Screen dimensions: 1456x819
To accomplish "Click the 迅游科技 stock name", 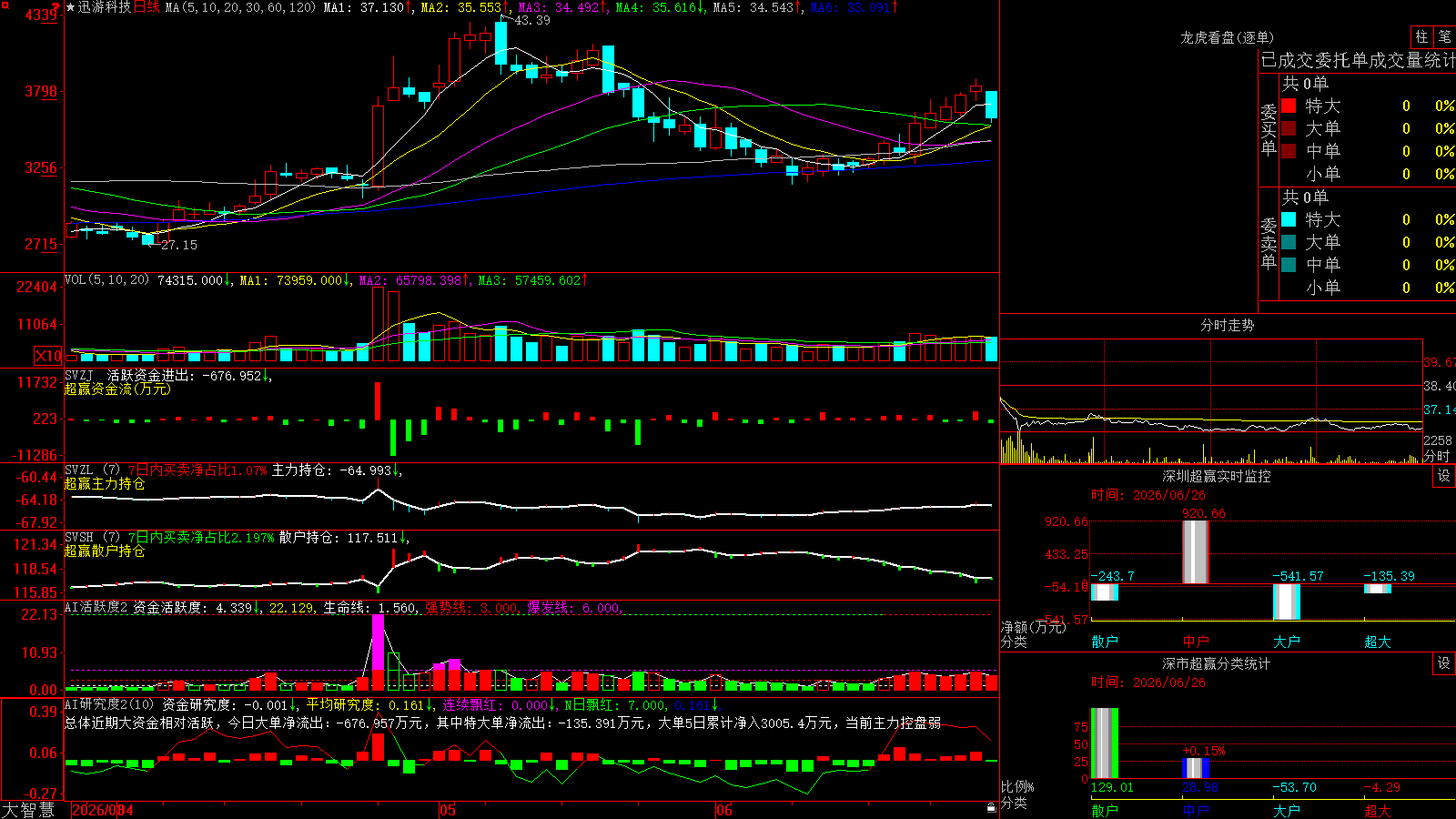I will tap(105, 7).
